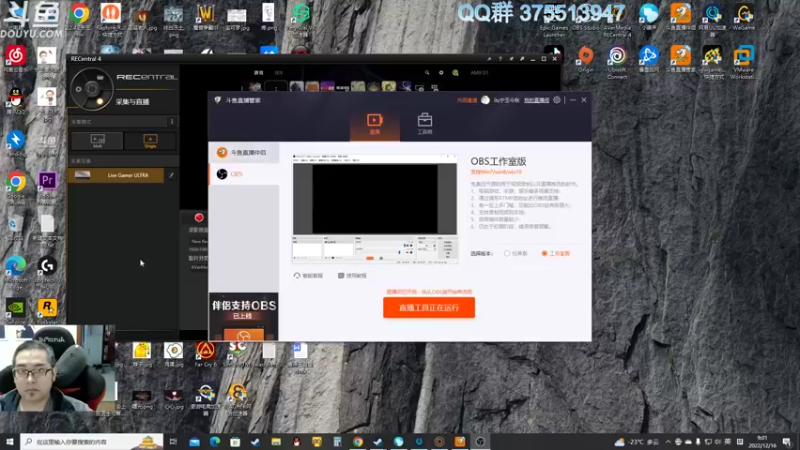Open Task View on the taskbar
Screen dimensions: 800x450
[173, 442]
